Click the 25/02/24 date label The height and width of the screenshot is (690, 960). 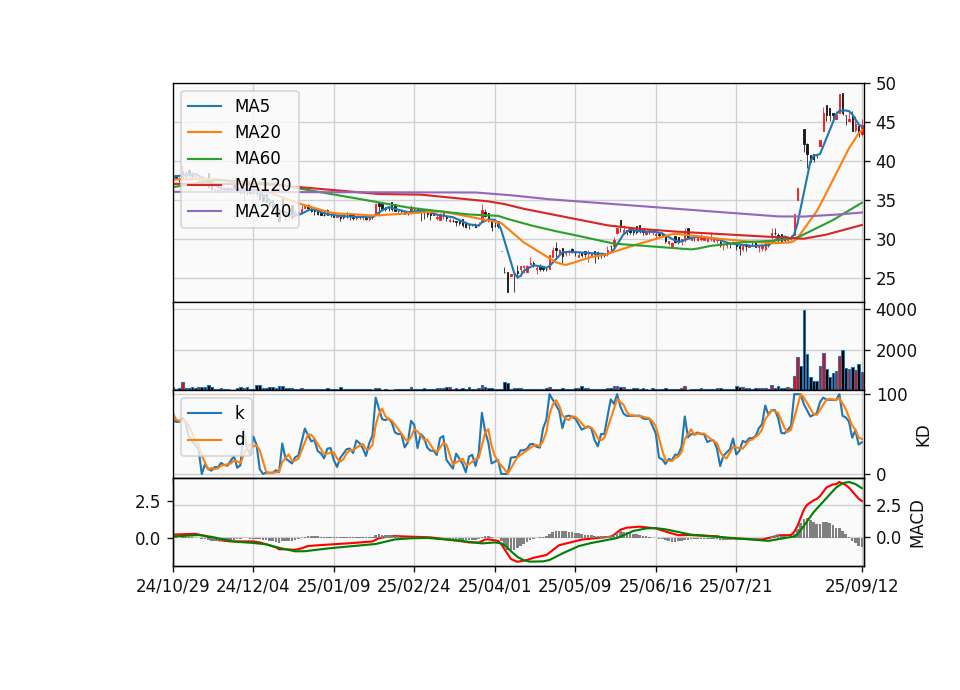[414, 586]
